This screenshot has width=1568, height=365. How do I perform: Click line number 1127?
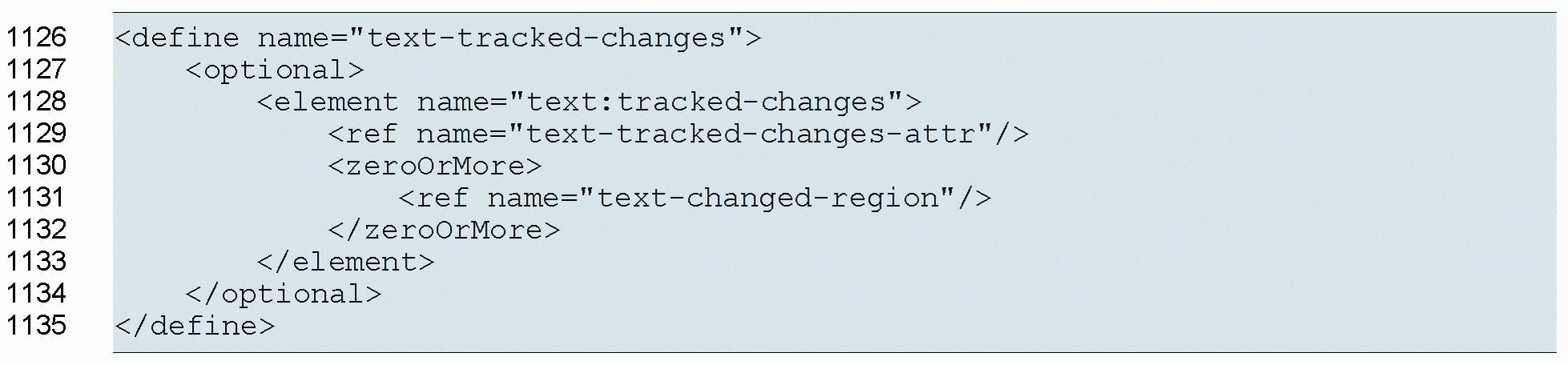36,70
